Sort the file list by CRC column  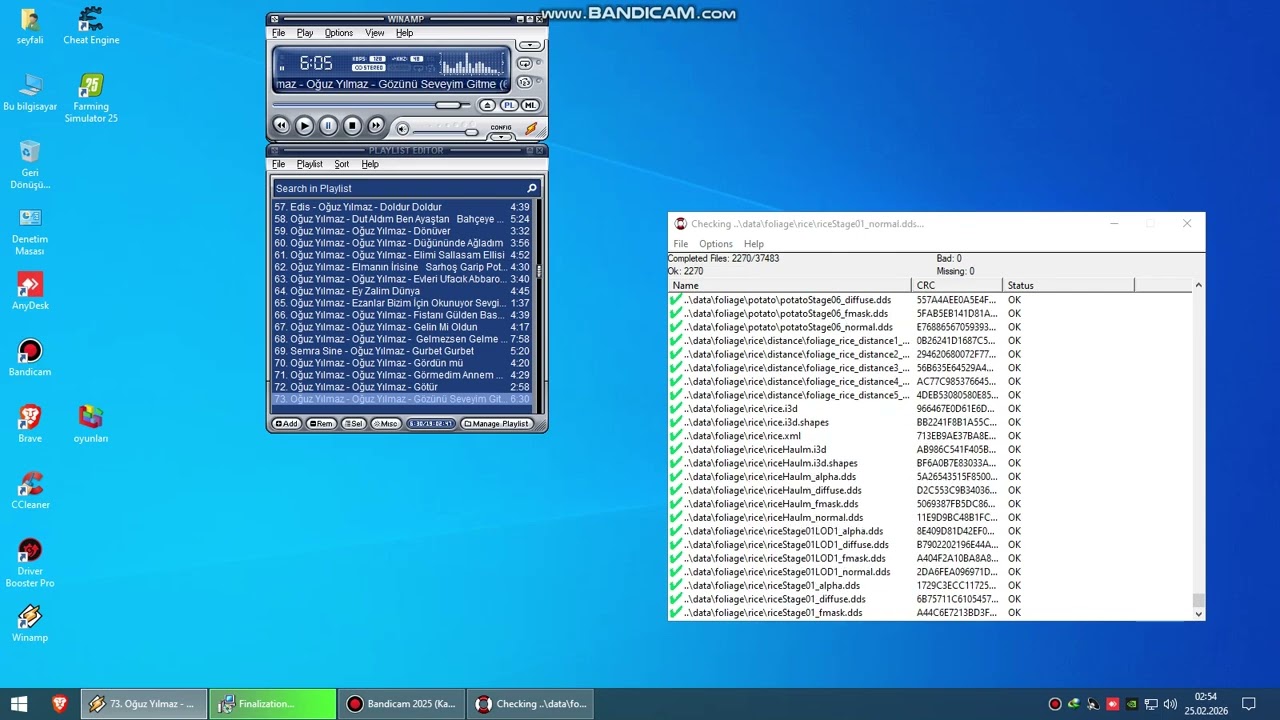[x=956, y=285]
